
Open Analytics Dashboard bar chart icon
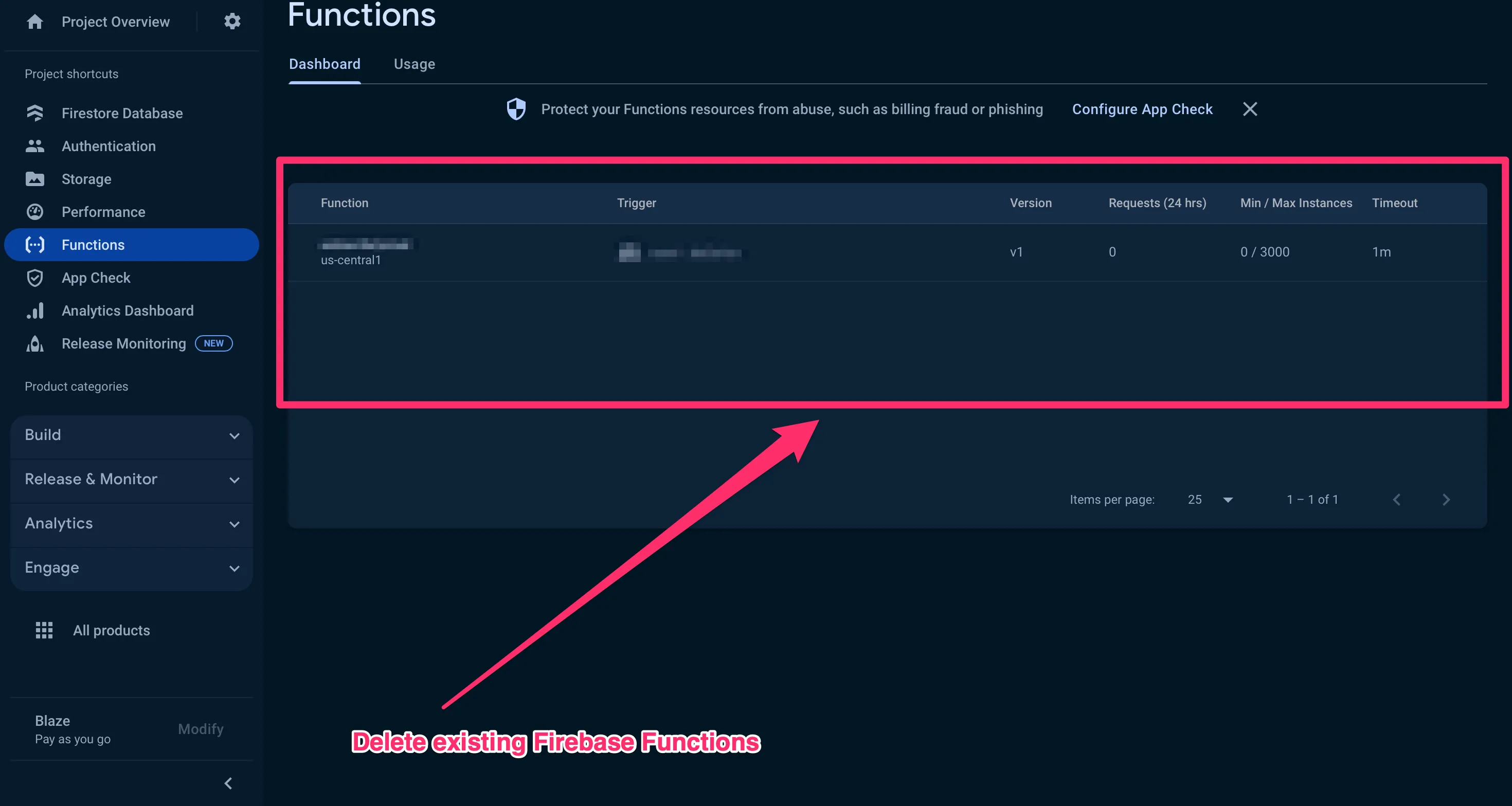coord(35,310)
